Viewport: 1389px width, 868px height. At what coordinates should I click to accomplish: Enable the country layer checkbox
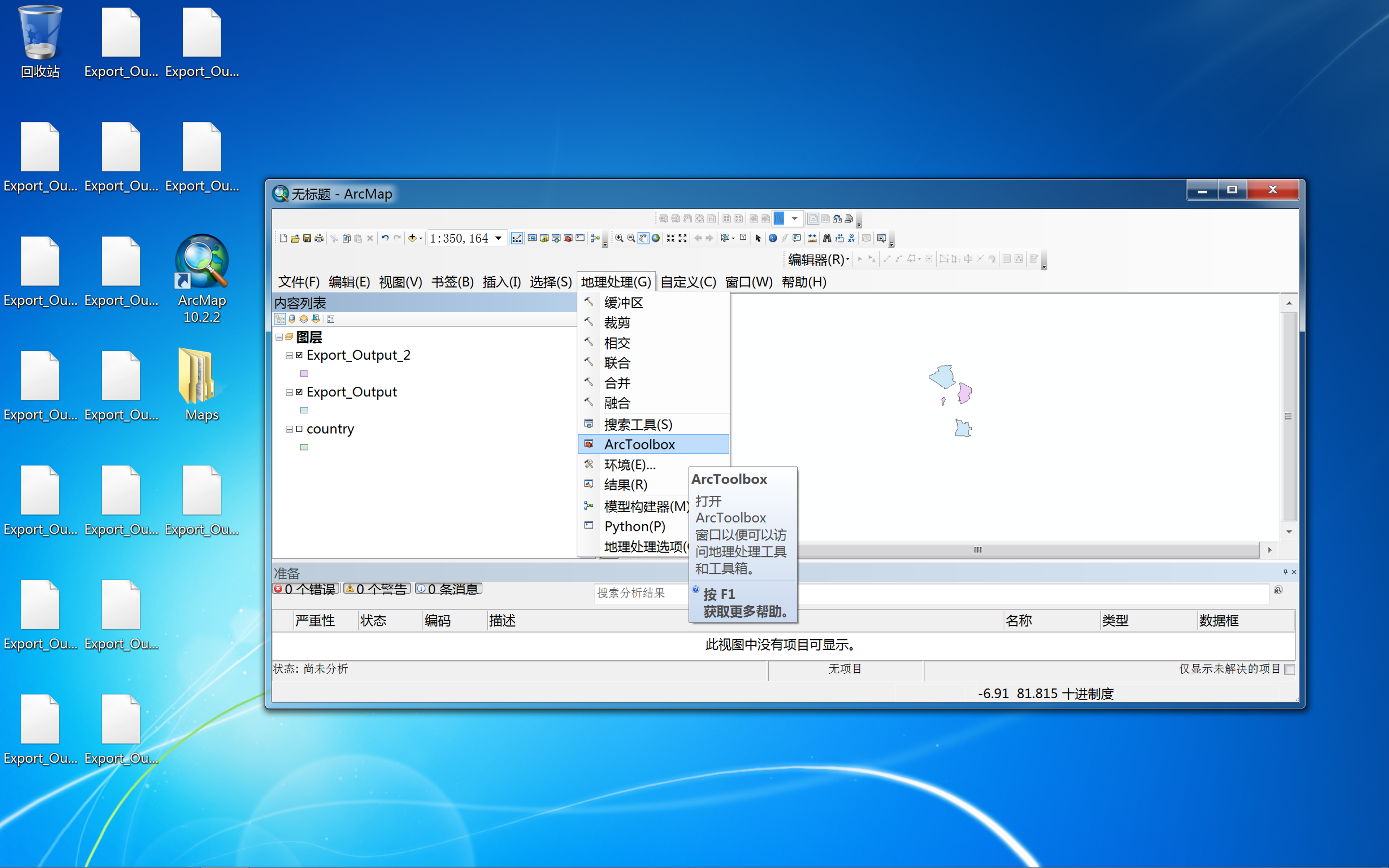tap(299, 429)
